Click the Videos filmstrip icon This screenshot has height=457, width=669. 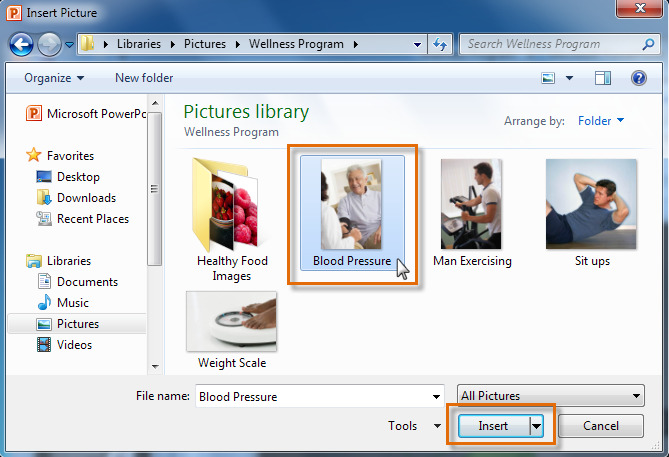point(44,344)
